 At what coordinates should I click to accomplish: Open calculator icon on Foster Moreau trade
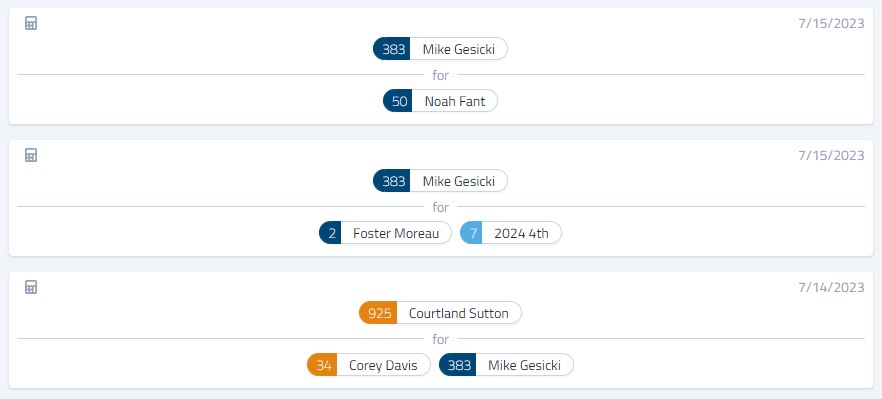31,155
